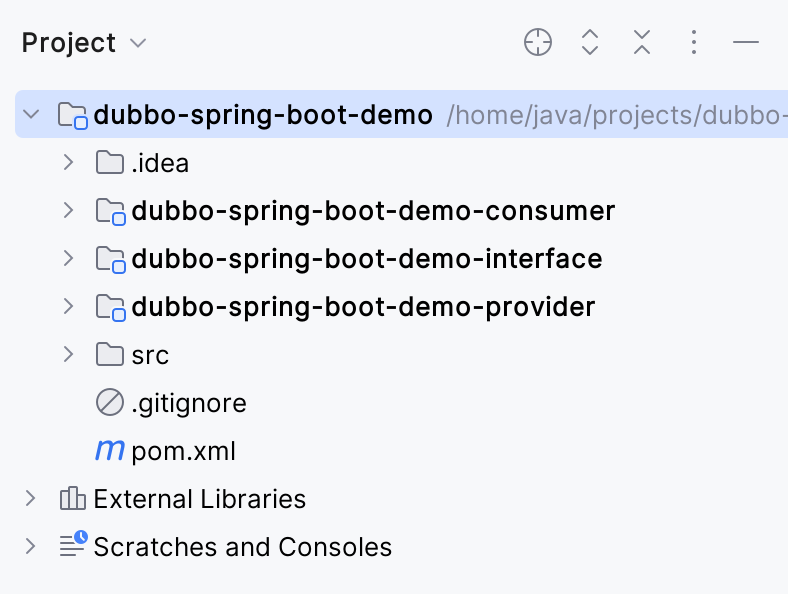788x594 pixels.
Task: Hide the Project tool window
Action: (746, 42)
